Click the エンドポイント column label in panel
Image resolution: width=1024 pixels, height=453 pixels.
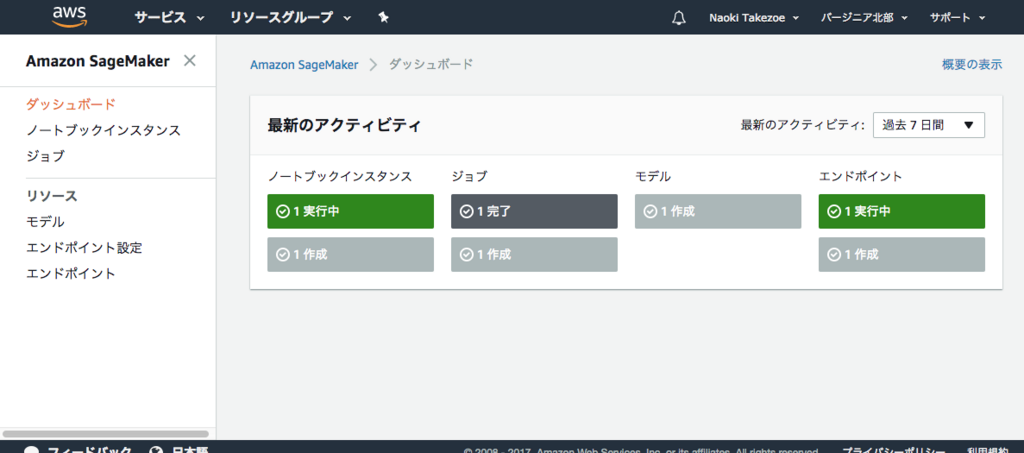[x=860, y=176]
